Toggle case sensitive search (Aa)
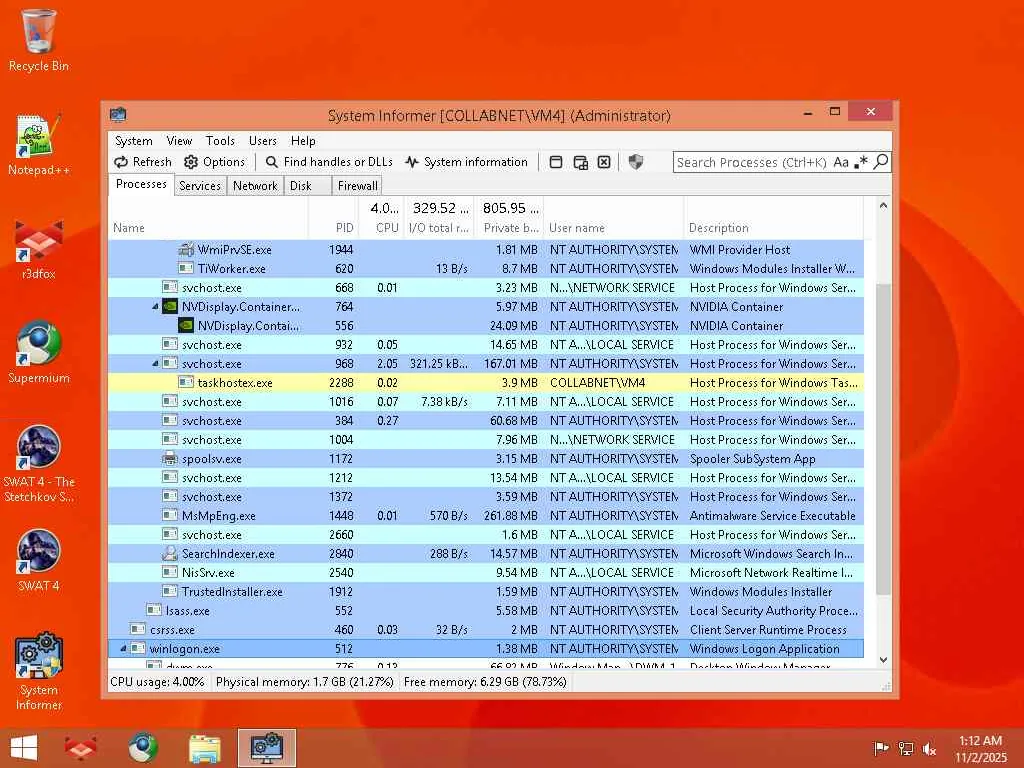Screen dimensions: 1024x768 (840, 162)
